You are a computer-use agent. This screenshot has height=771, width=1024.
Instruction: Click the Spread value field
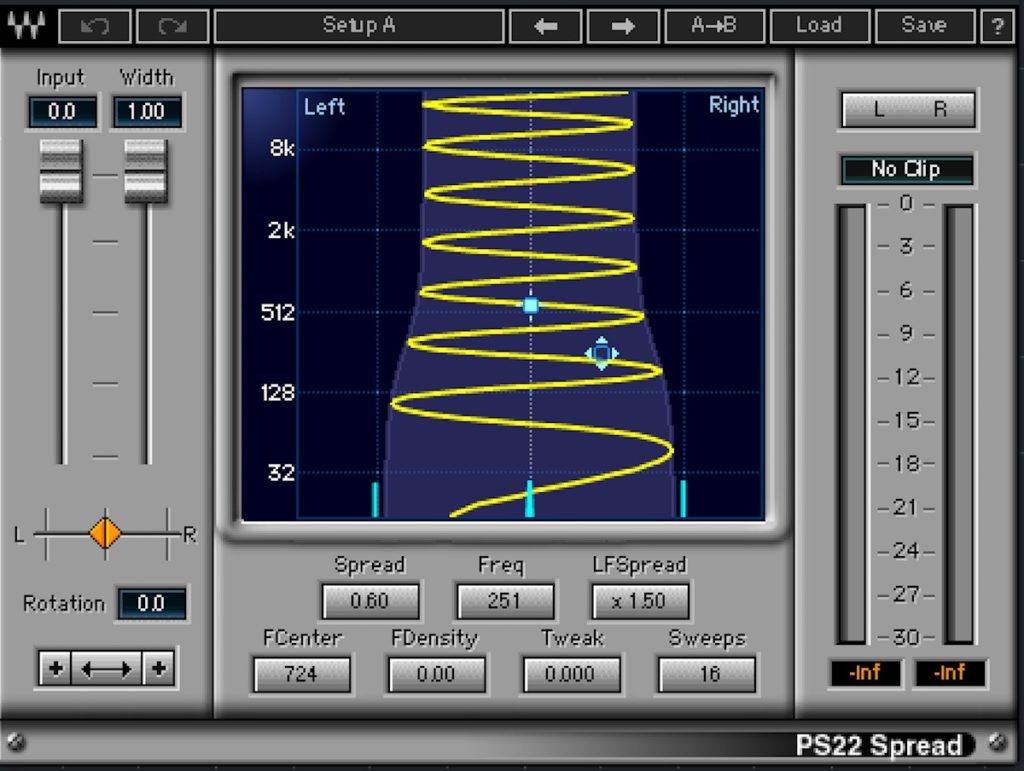coord(370,601)
